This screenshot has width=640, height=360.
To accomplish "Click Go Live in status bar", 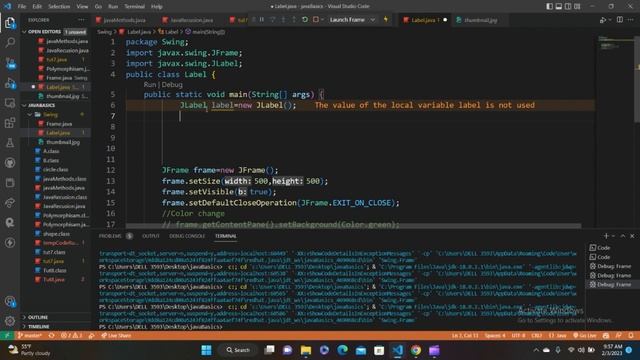I will [x=584, y=336].
